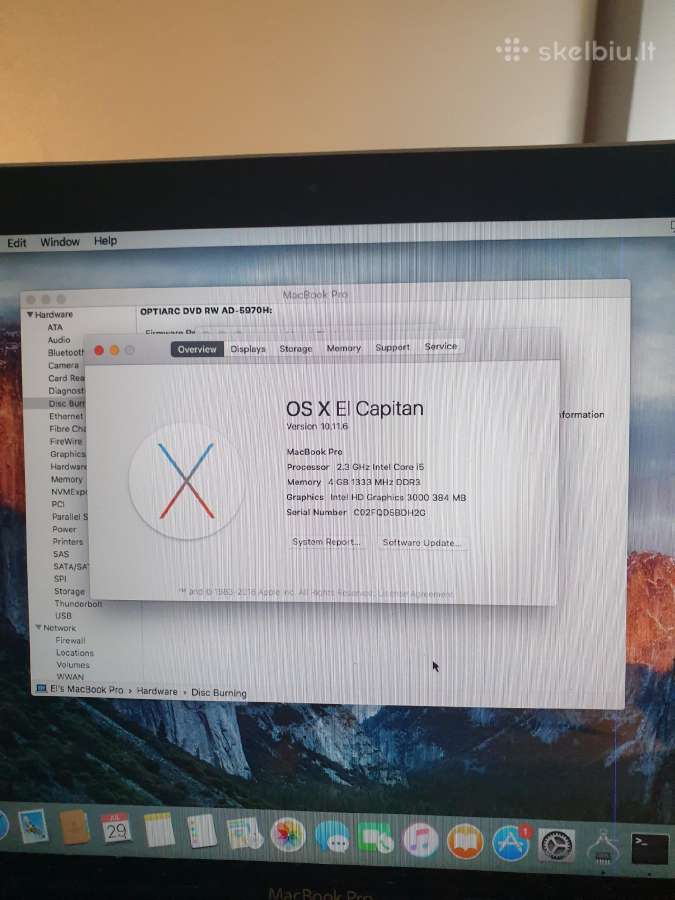
Task: Switch to the Service tab
Action: [x=441, y=346]
